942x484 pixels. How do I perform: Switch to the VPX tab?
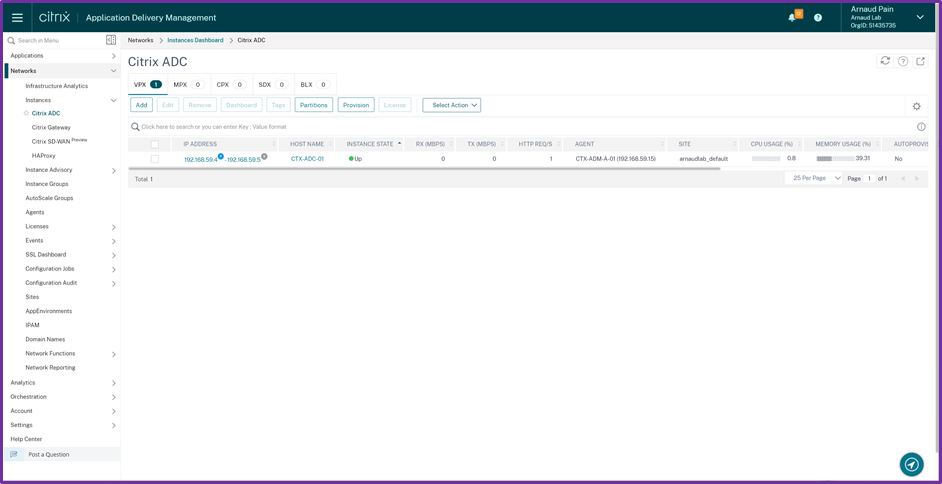coord(148,85)
